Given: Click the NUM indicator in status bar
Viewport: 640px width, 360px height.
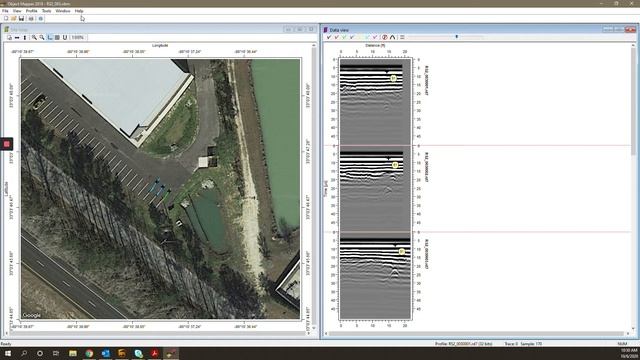Looking at the screenshot, I should point(622,344).
